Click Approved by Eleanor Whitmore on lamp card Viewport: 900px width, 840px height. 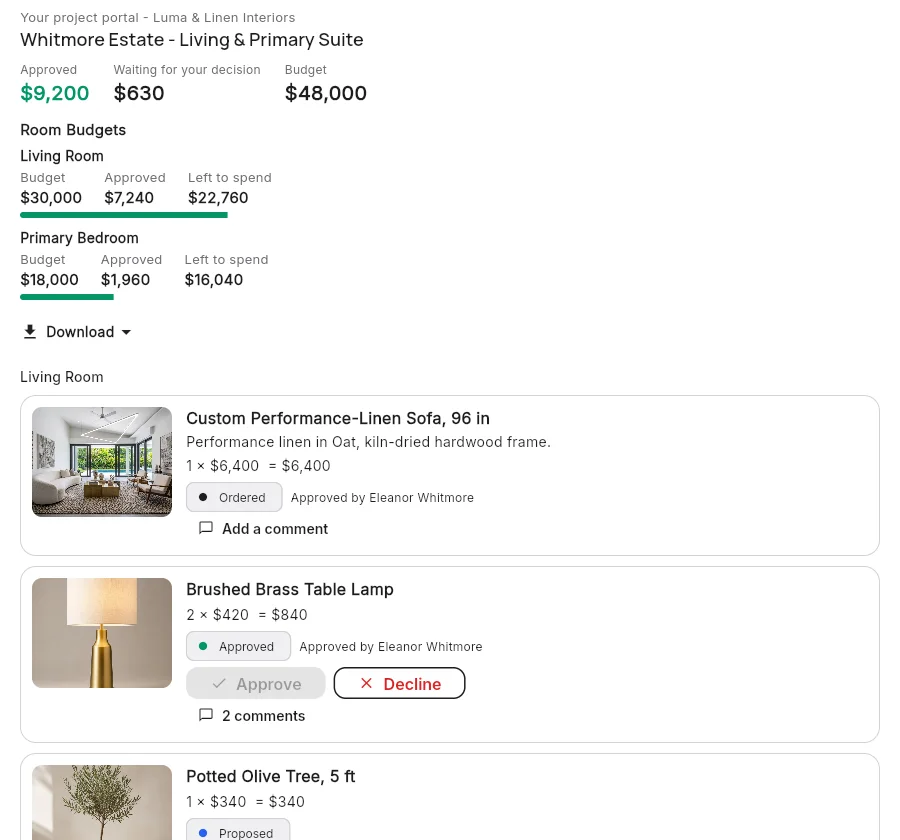point(391,647)
